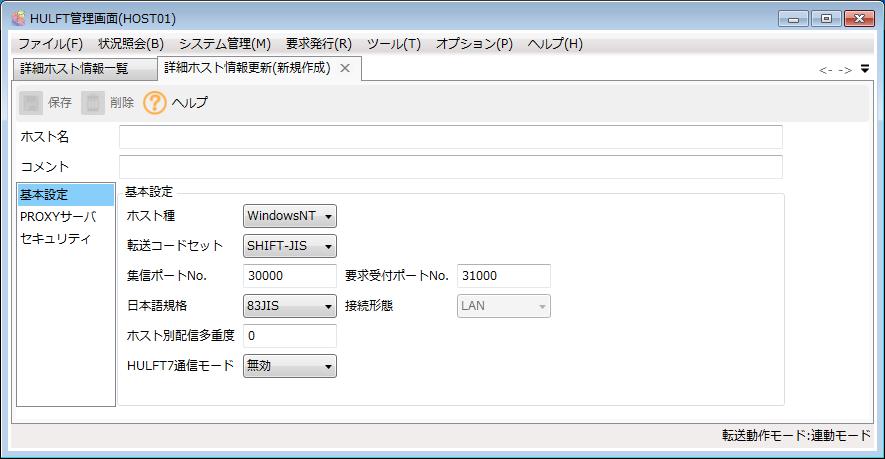The height and width of the screenshot is (459, 885).
Task: Click the 要求受付ポートNo. field showing 31000
Action: tap(503, 276)
